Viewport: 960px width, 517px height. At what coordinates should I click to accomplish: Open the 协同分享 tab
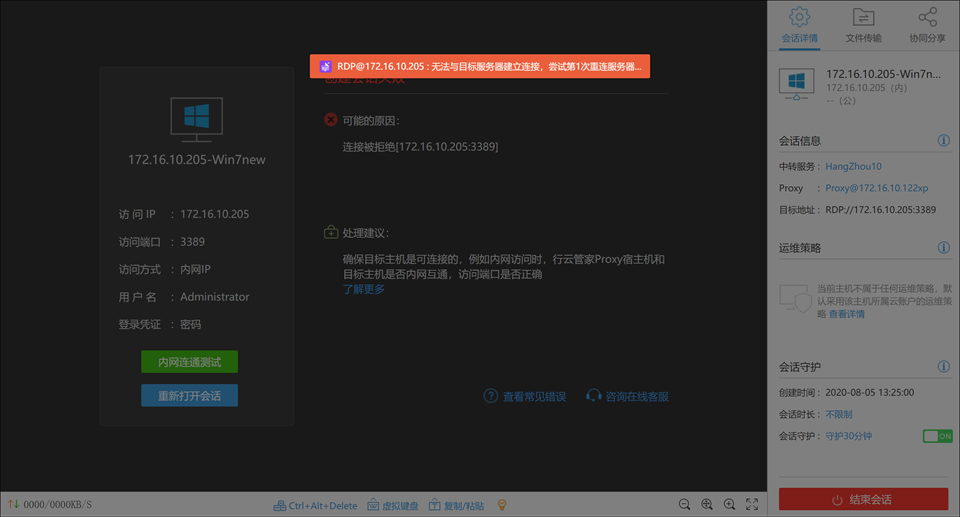click(927, 26)
